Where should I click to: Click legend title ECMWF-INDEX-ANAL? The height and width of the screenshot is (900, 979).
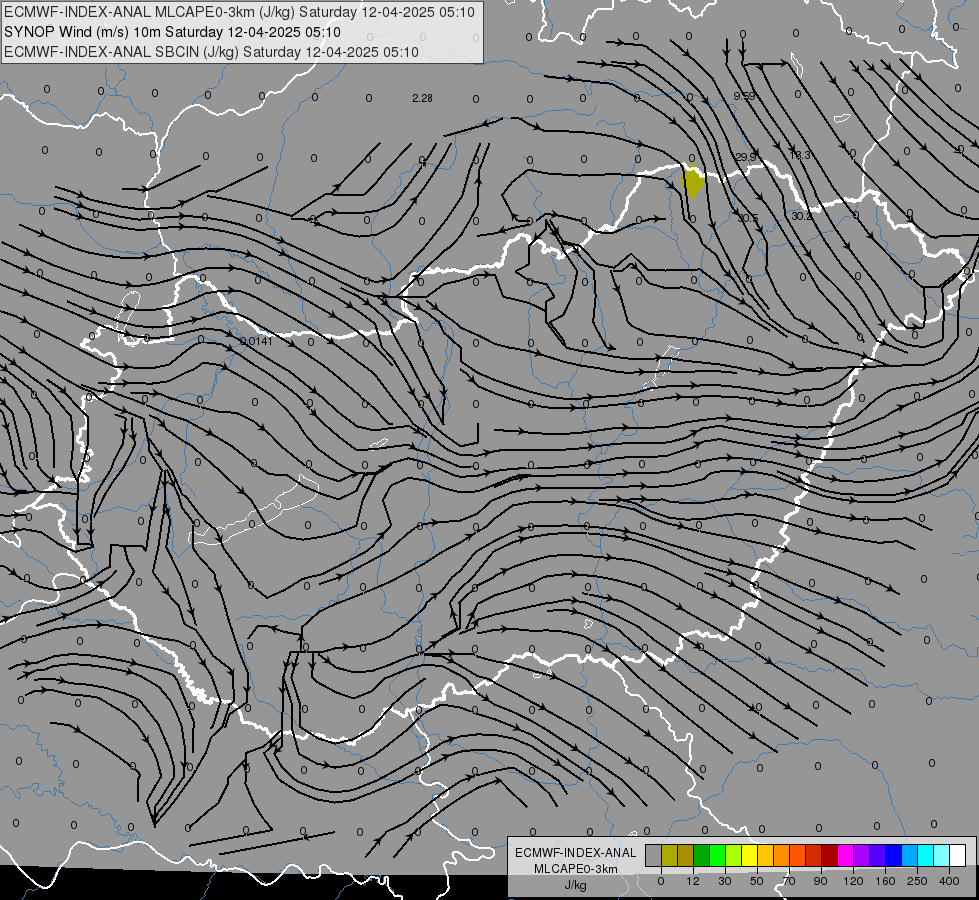tap(575, 853)
